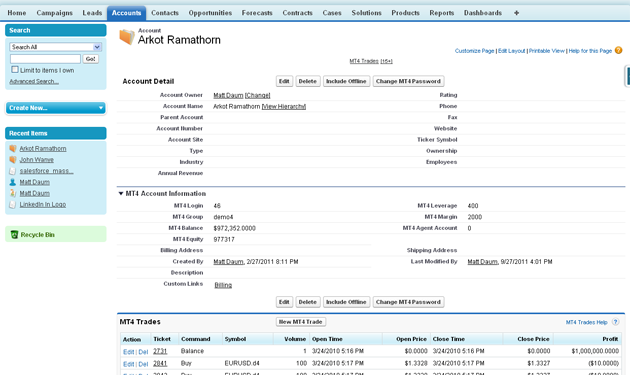The width and height of the screenshot is (630, 375).
Task: Open the Edit Layout link
Action: point(511,51)
